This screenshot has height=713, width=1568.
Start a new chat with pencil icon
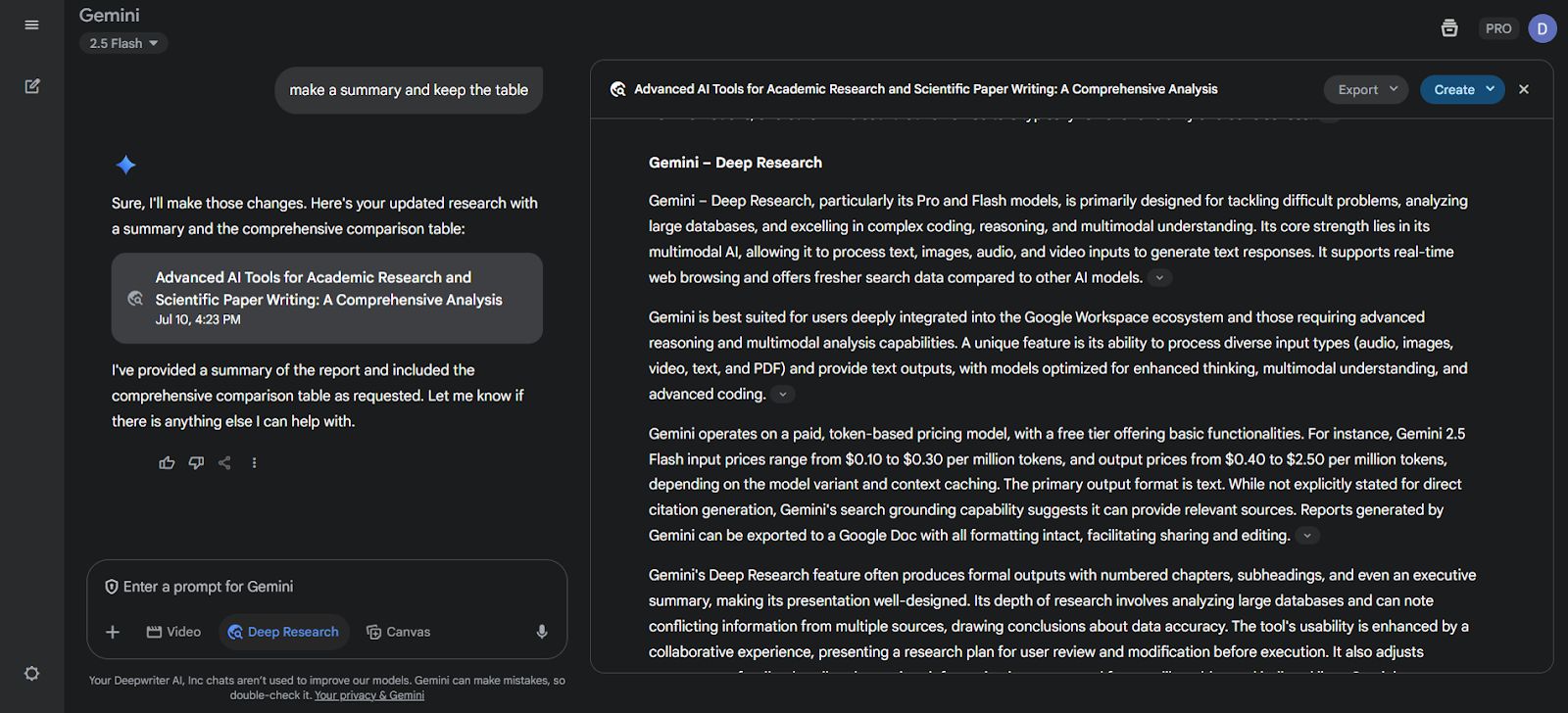pyautogui.click(x=31, y=86)
